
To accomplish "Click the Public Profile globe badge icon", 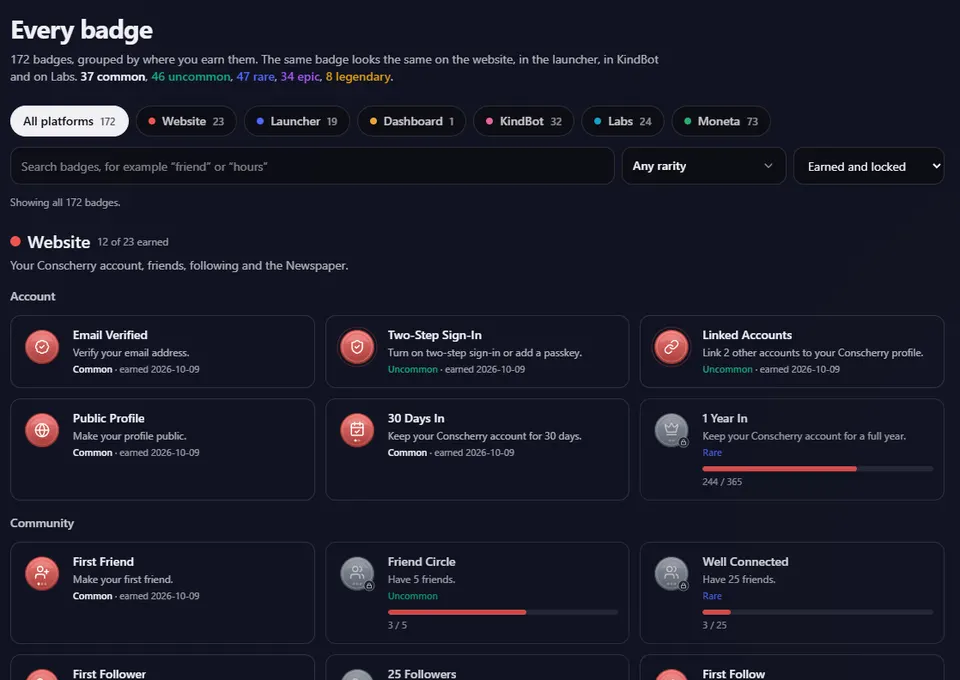I will tap(42, 430).
